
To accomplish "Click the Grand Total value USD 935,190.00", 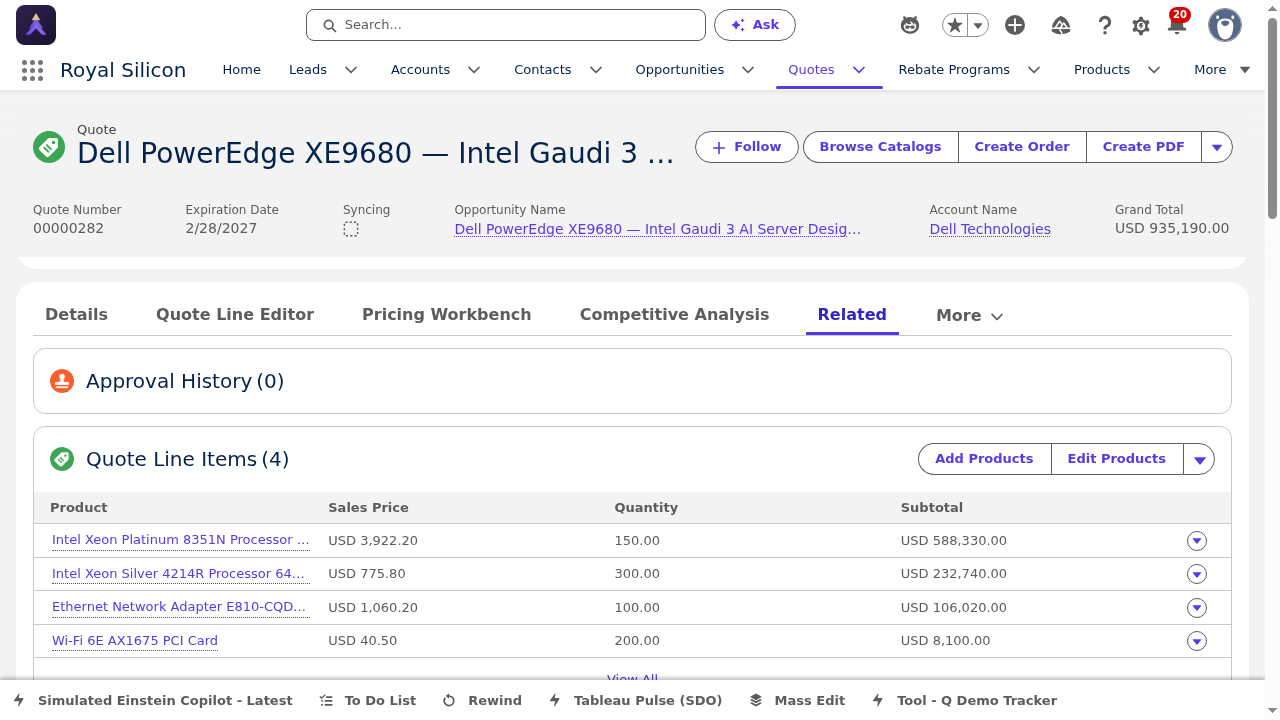I will pos(1172,229).
